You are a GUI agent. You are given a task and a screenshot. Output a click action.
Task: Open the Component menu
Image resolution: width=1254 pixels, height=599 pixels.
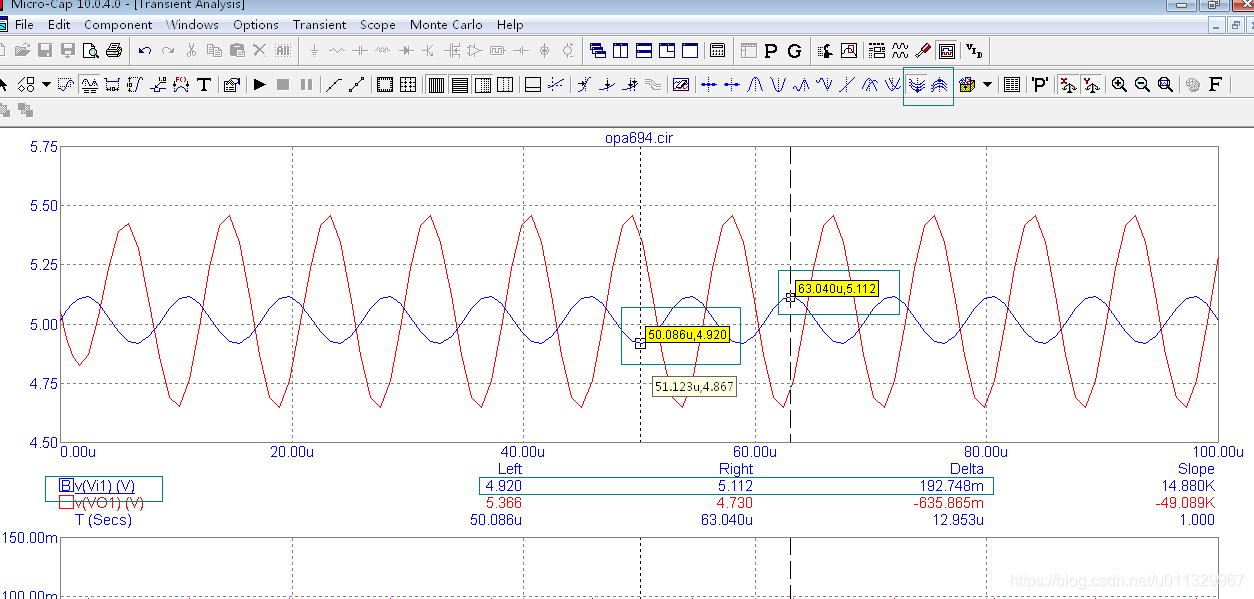click(118, 24)
